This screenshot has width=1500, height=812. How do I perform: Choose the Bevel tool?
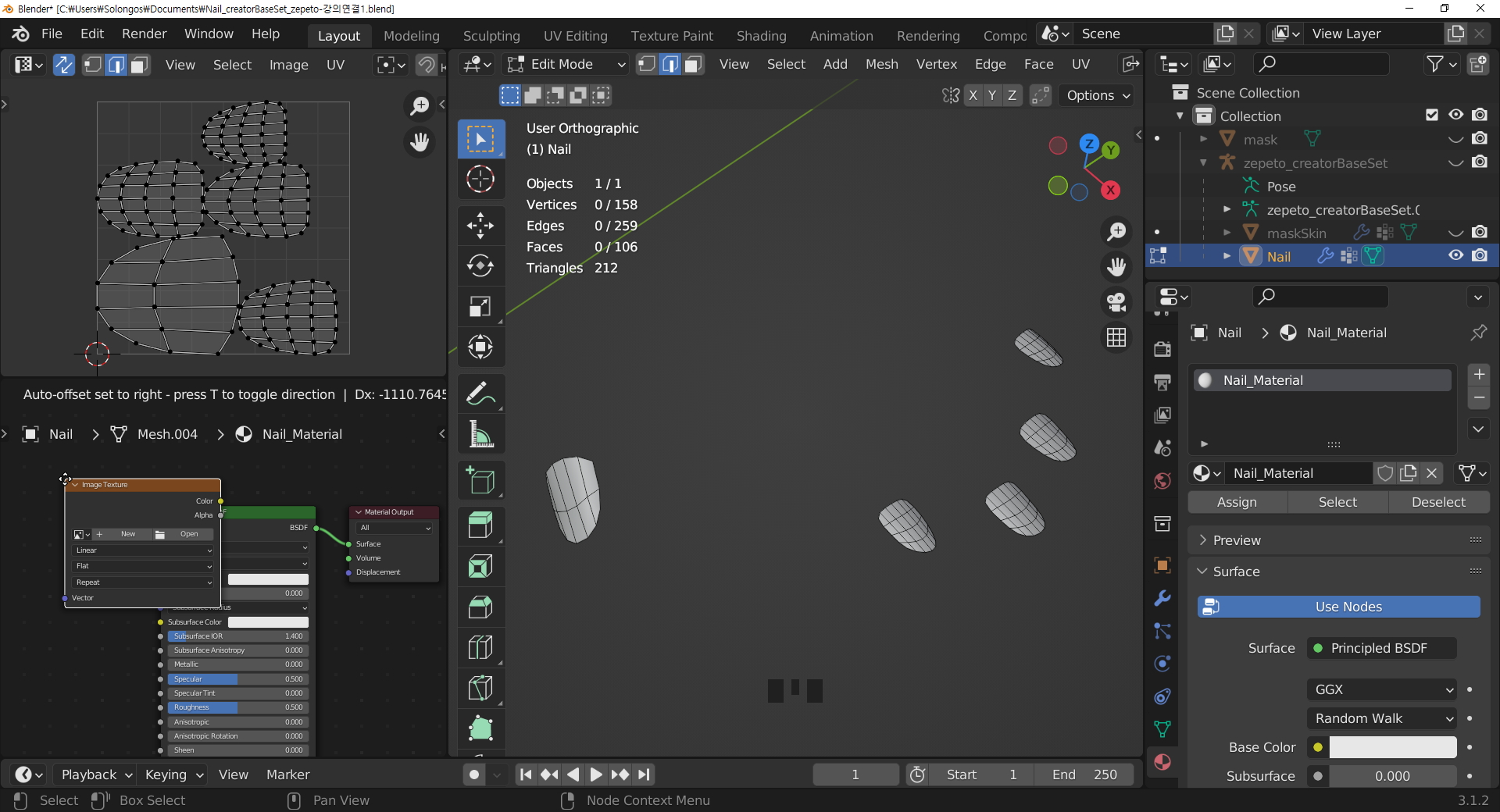[480, 607]
